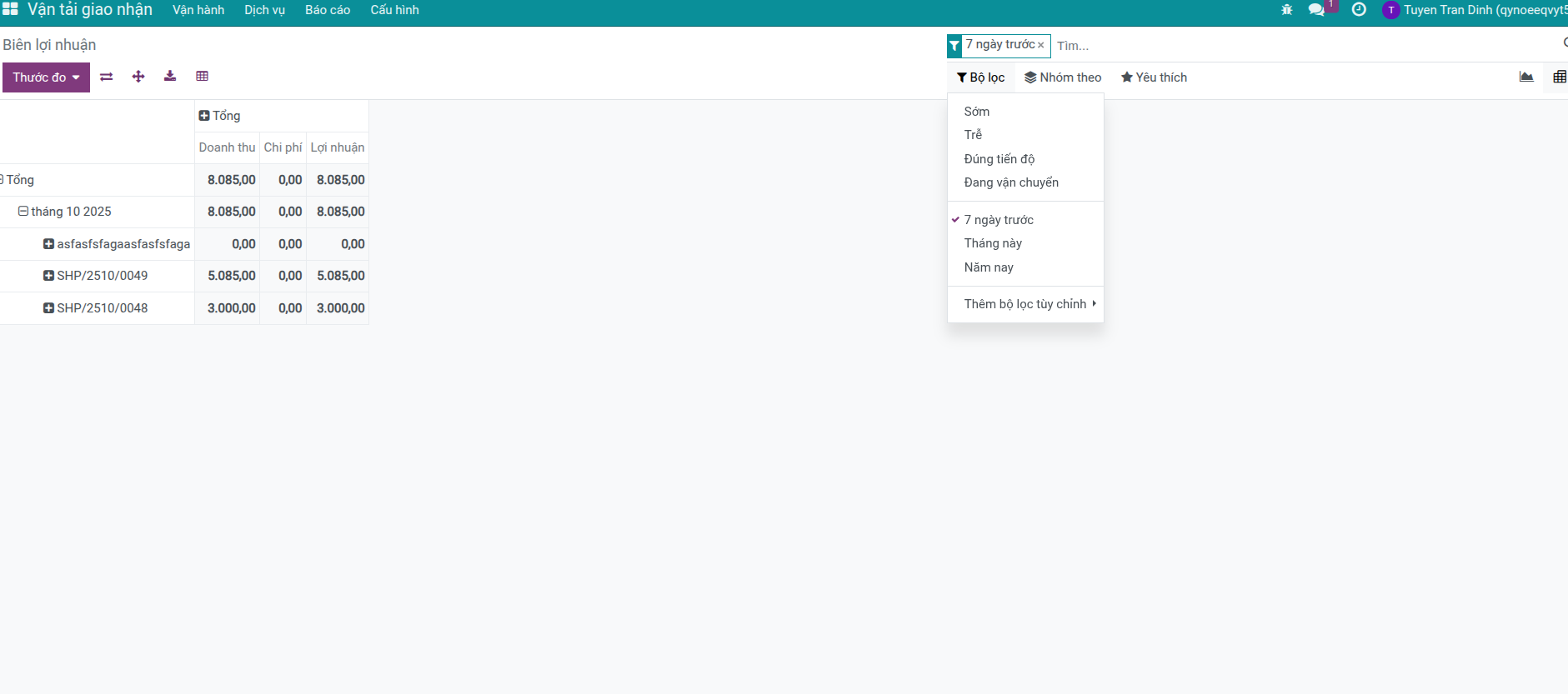The image size is (1568, 694).
Task: Download the pivot table as spreadsheet
Action: tap(170, 77)
